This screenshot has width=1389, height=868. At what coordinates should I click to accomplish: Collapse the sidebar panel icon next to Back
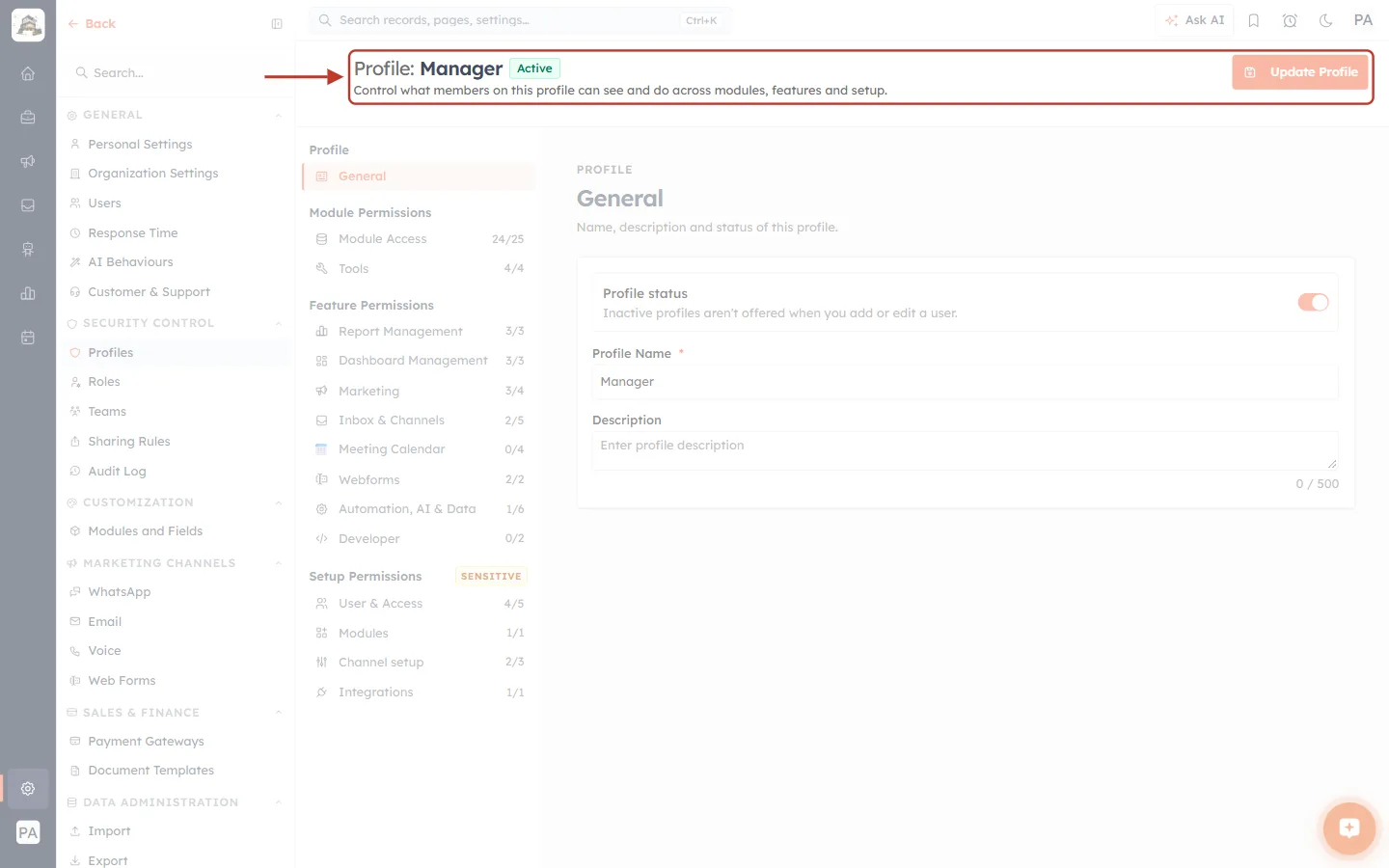(277, 24)
